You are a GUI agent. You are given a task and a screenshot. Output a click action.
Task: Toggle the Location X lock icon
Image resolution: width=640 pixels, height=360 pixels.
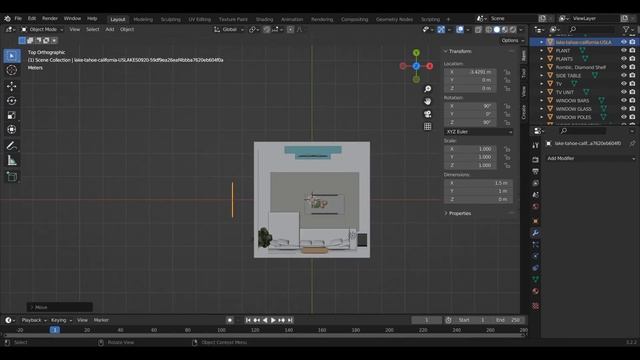507,72
